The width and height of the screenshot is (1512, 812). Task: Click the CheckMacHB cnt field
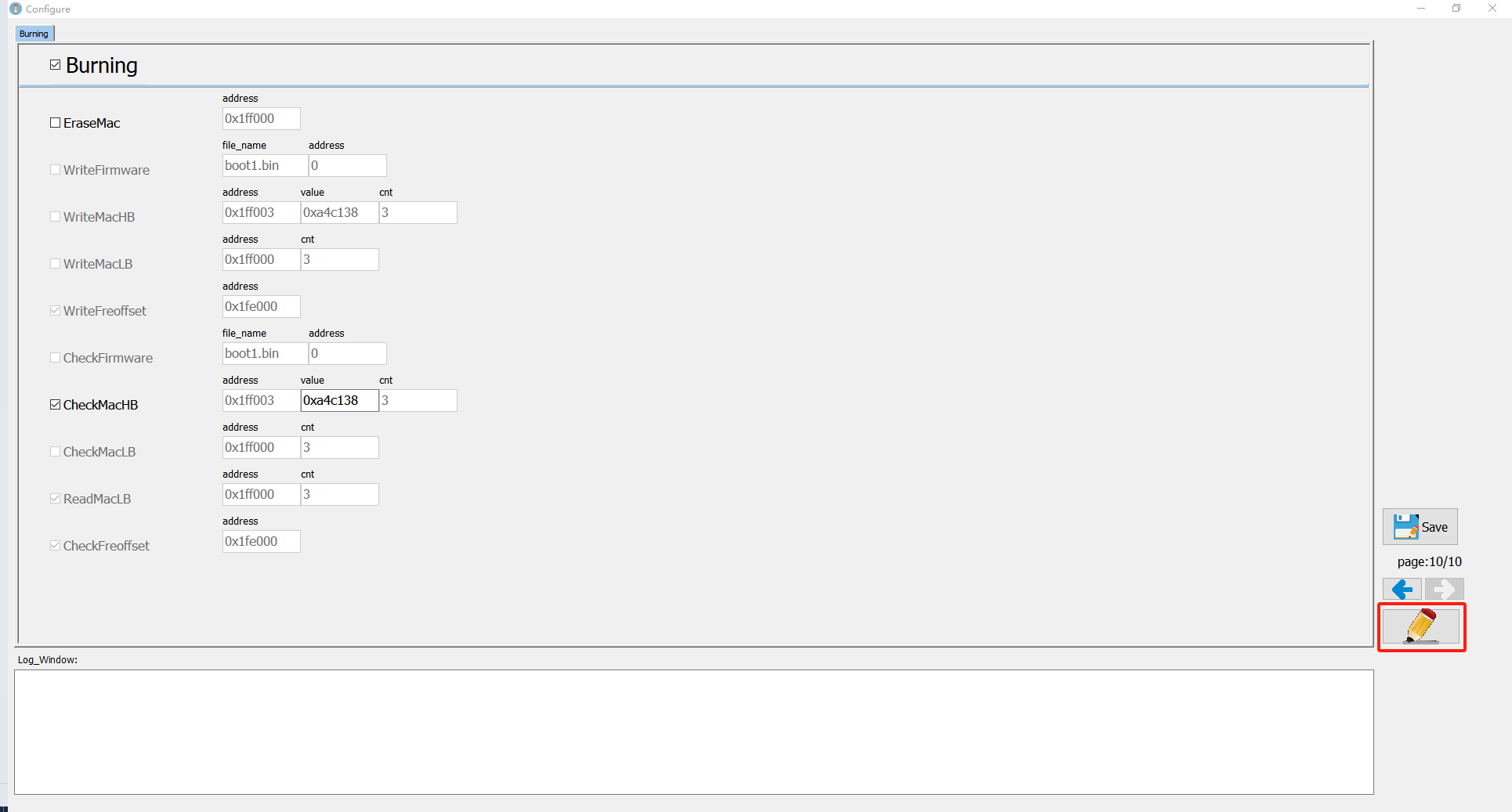[x=418, y=401]
